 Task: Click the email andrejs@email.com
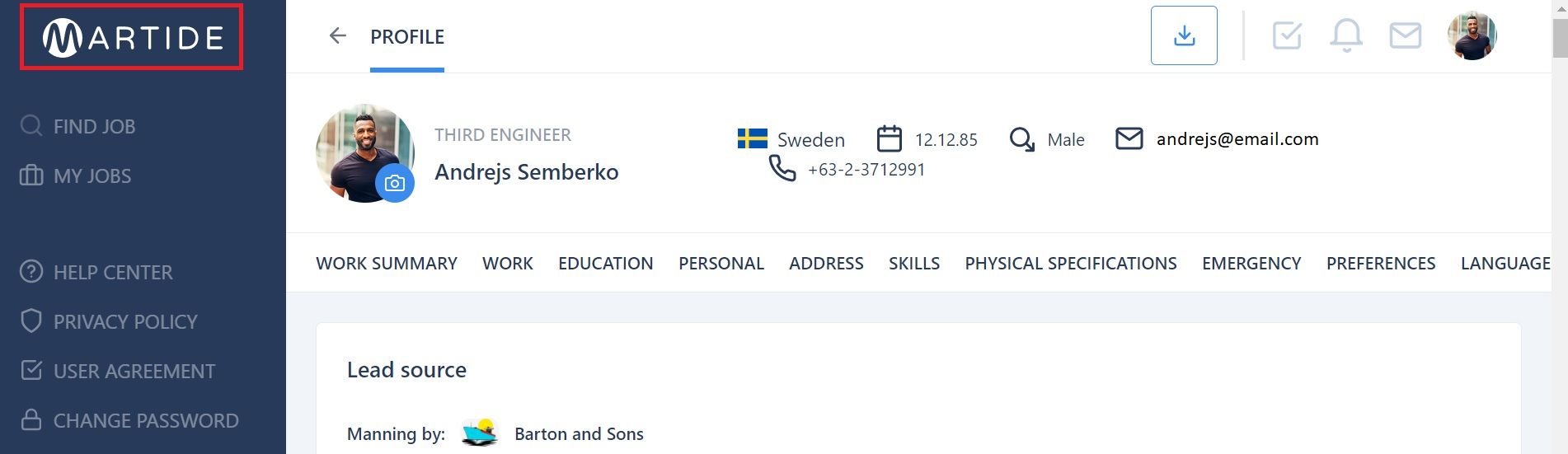tap(1237, 138)
